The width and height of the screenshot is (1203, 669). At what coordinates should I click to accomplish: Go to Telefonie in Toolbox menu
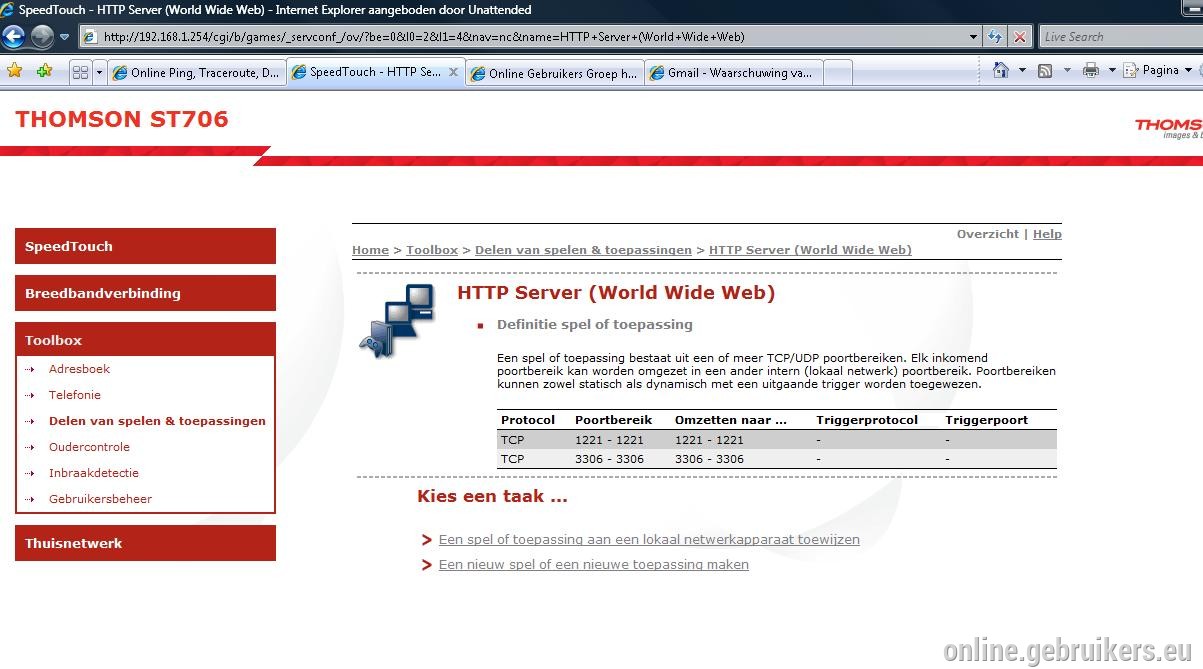(75, 395)
